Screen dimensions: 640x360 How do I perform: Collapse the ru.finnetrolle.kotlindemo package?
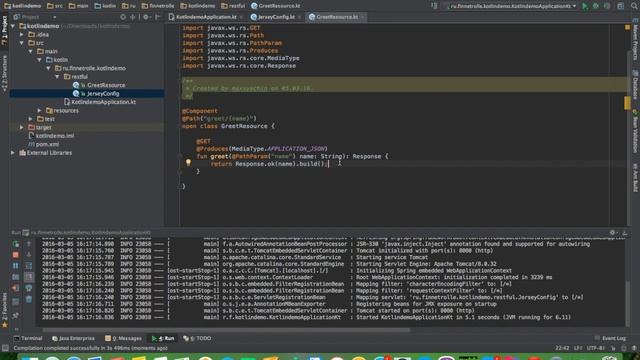49,68
